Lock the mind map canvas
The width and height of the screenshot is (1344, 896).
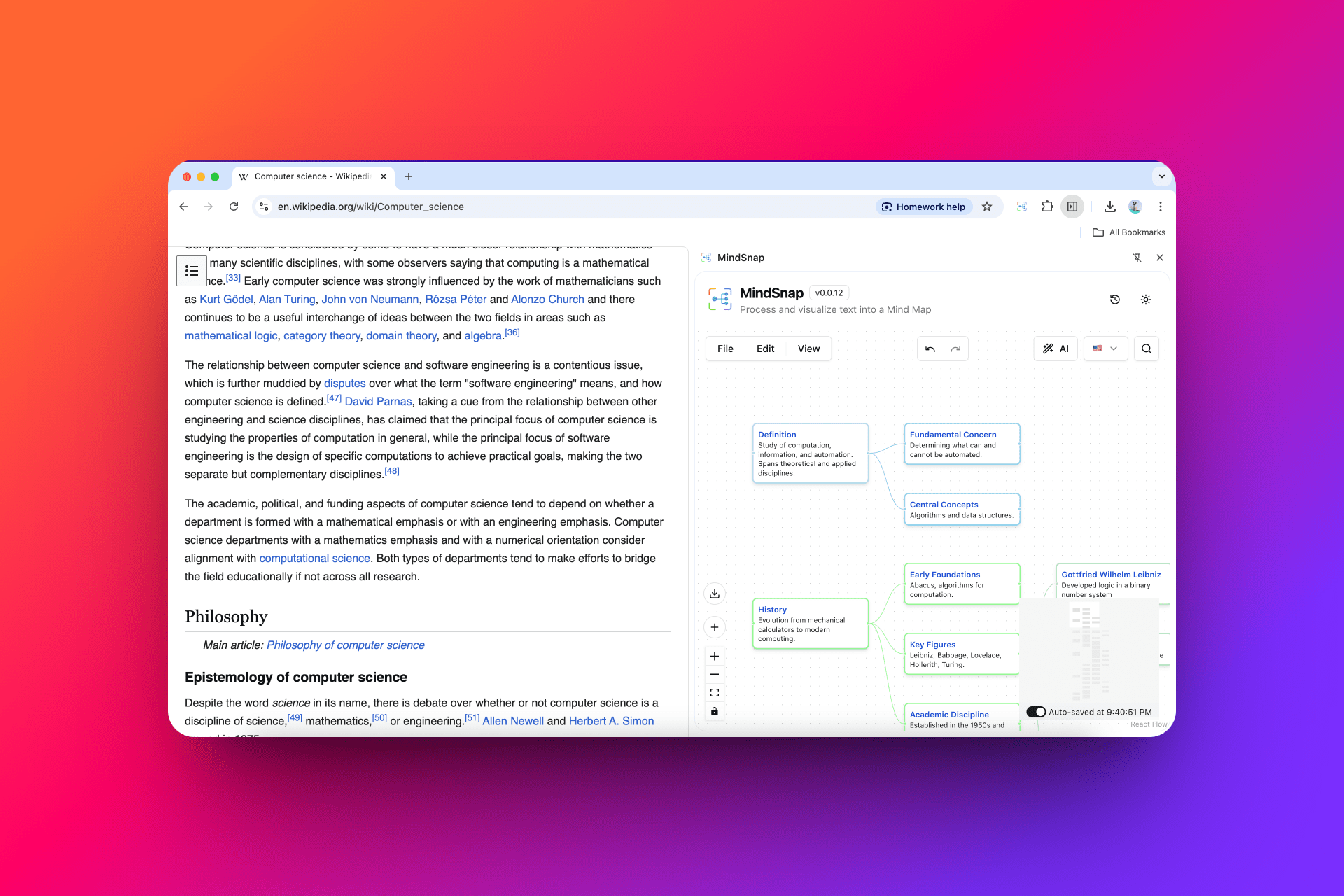714,711
